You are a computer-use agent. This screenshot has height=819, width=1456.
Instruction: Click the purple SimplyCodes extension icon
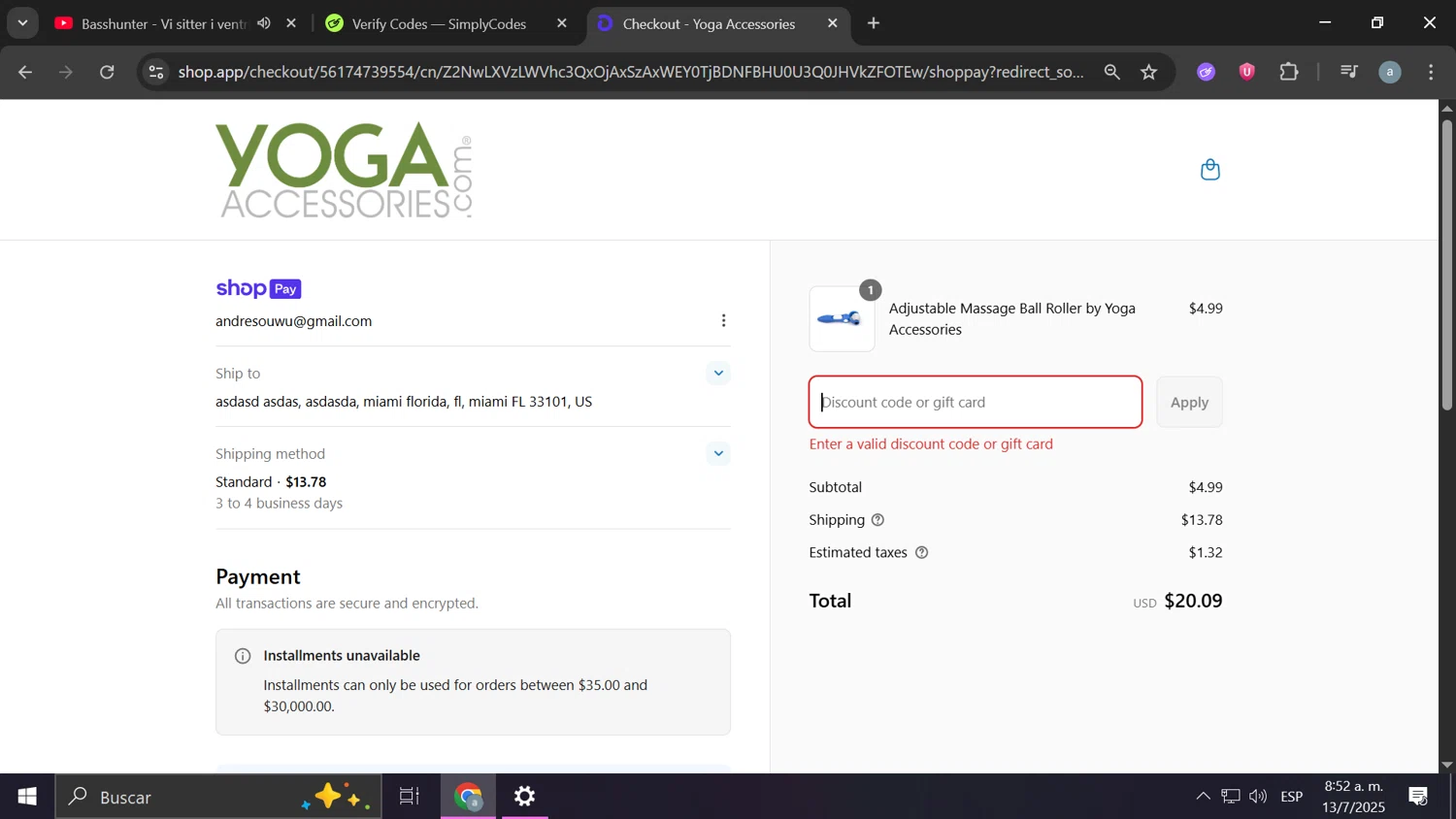1207,72
